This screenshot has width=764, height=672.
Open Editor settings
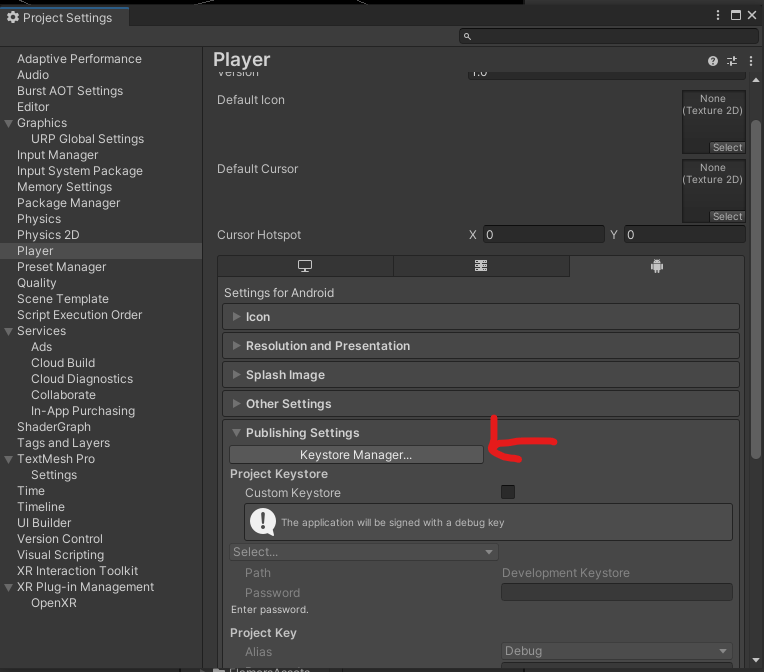pos(33,107)
